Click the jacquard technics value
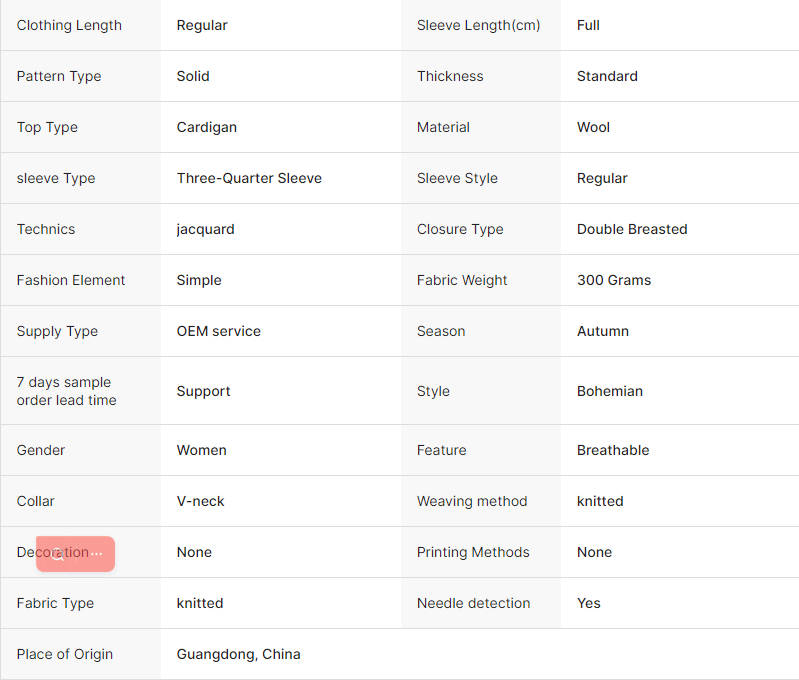This screenshot has height=680, width=799. tap(205, 229)
